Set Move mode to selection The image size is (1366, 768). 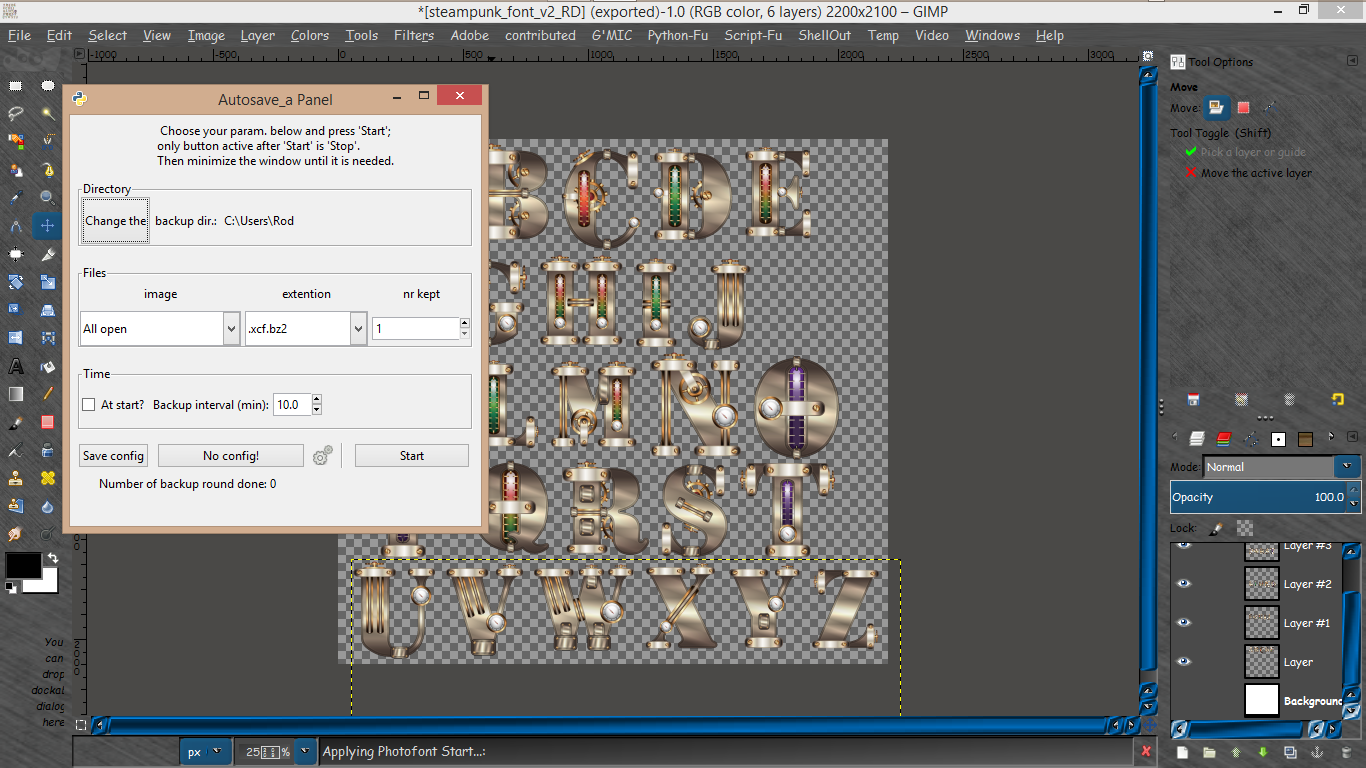pos(1243,108)
